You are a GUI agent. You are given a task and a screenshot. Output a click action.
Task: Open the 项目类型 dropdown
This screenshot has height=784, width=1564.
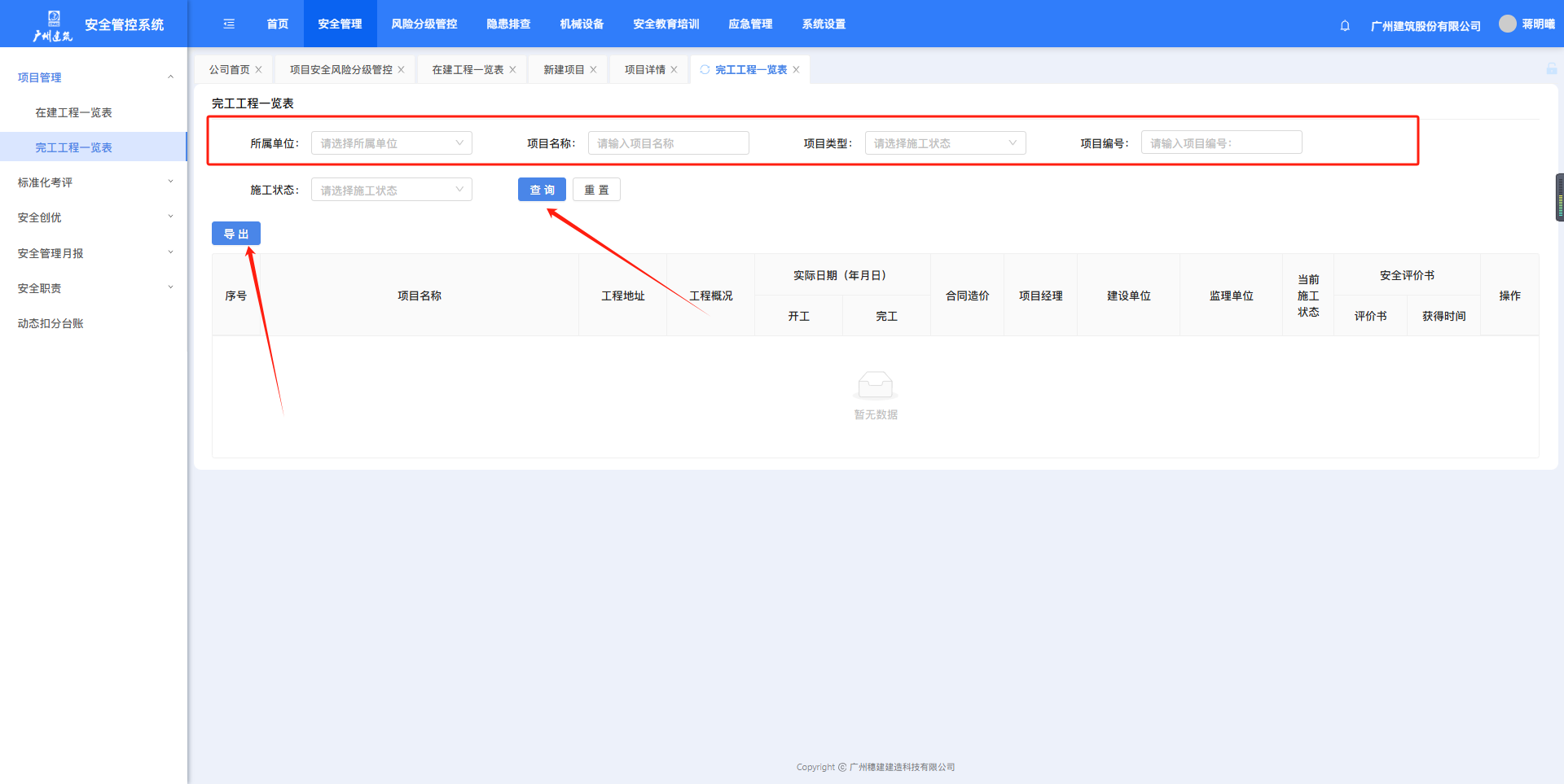click(945, 143)
